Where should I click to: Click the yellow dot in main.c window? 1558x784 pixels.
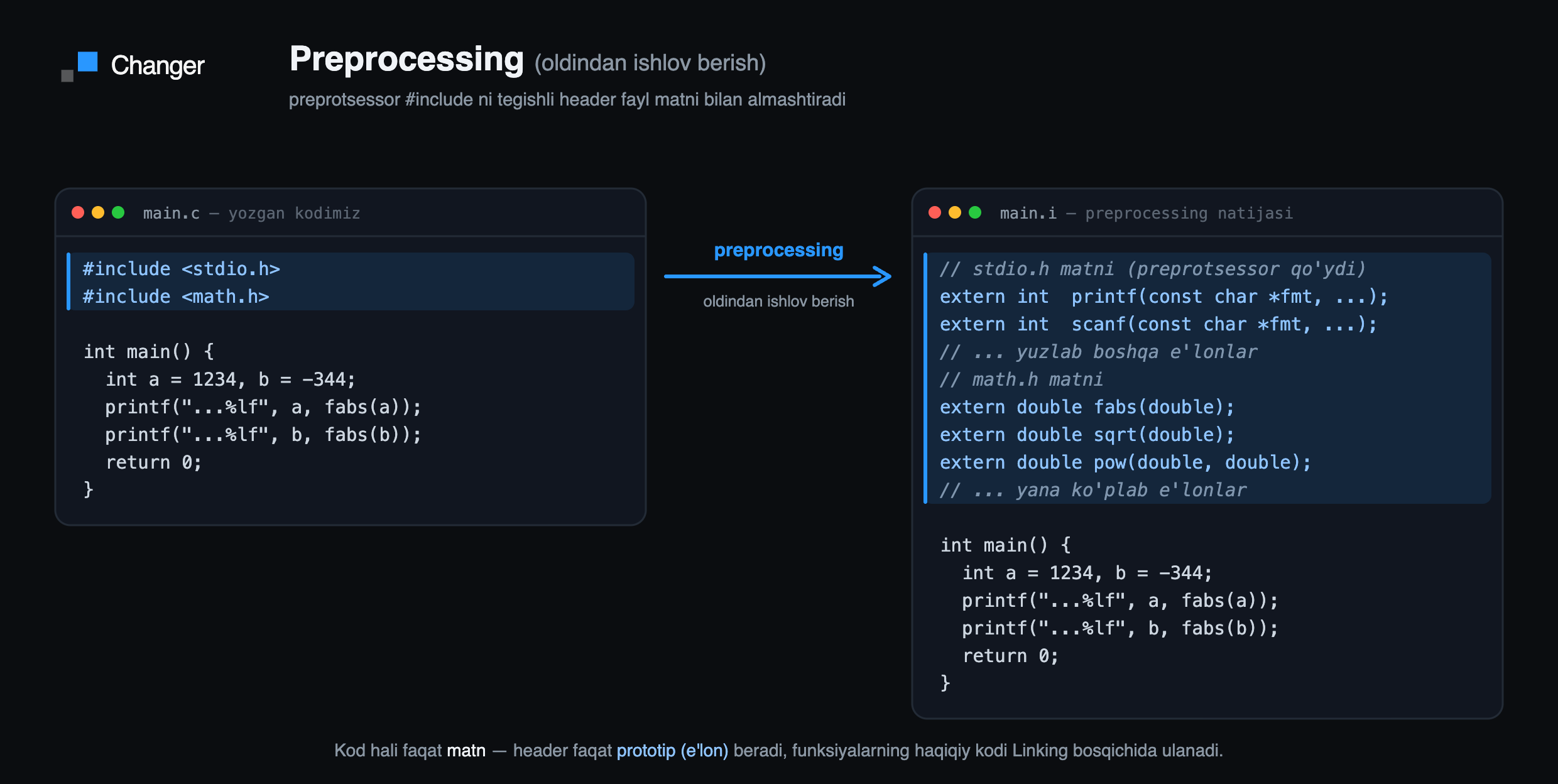(x=98, y=212)
